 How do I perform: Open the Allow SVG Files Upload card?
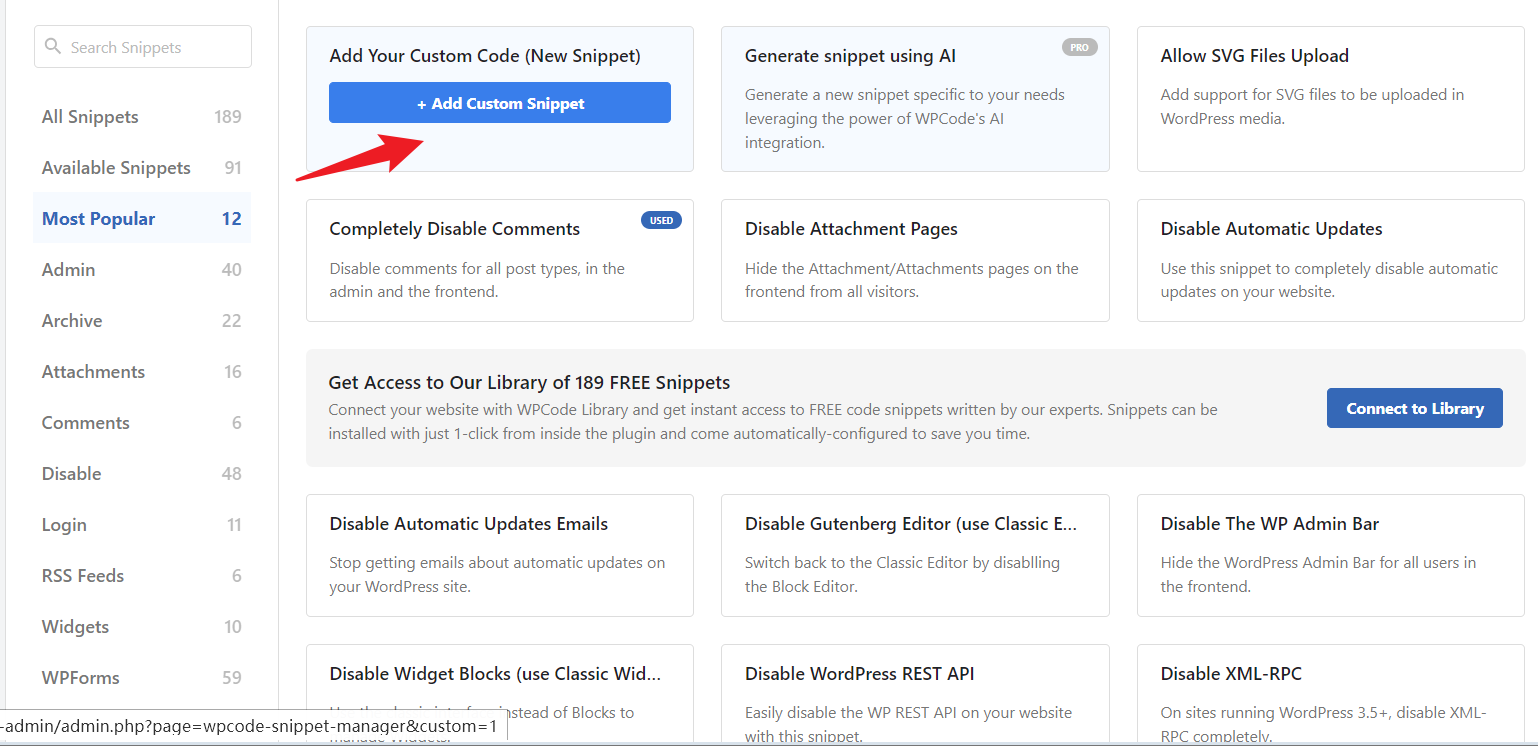click(x=1331, y=99)
